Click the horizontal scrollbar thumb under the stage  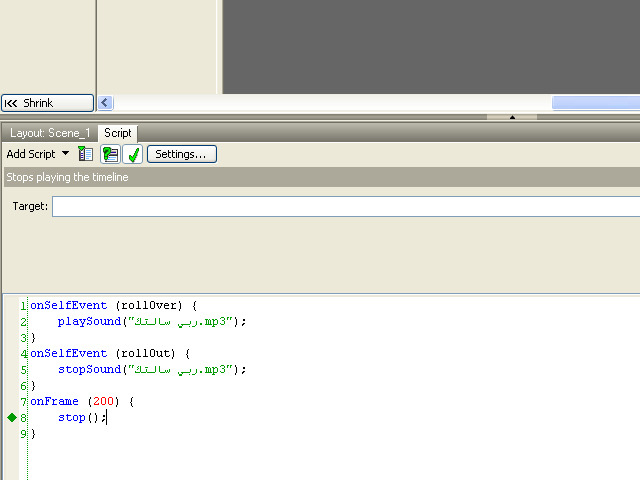click(595, 103)
